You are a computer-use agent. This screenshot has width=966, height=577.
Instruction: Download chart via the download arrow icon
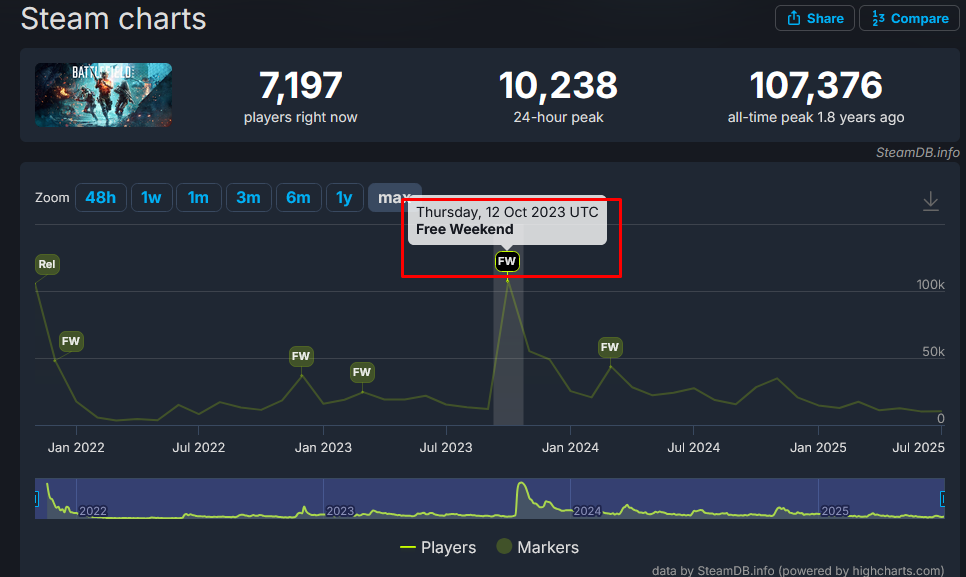pyautogui.click(x=930, y=201)
